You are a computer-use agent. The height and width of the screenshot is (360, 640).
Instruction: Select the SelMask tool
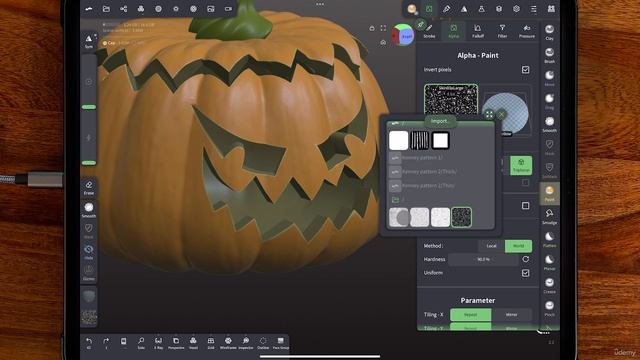click(549, 171)
